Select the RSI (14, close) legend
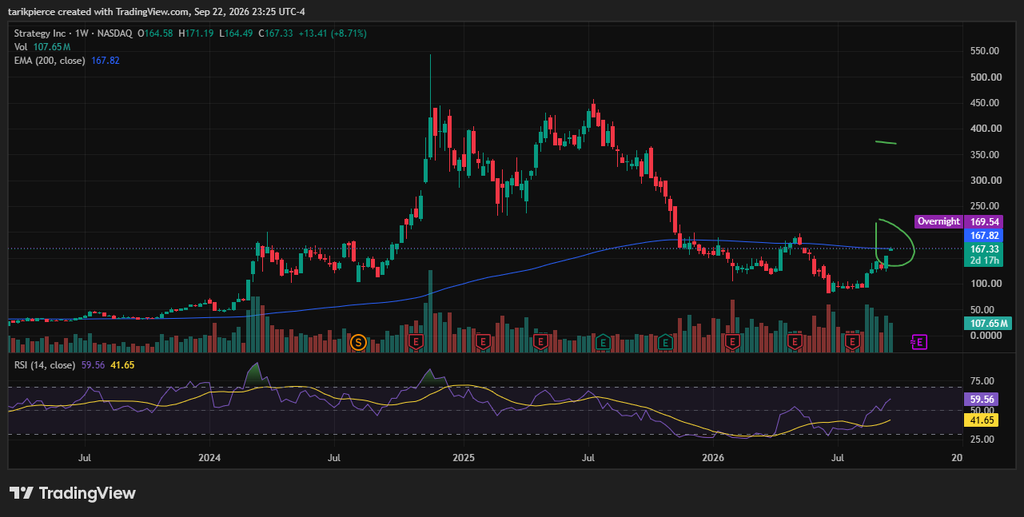 point(74,365)
